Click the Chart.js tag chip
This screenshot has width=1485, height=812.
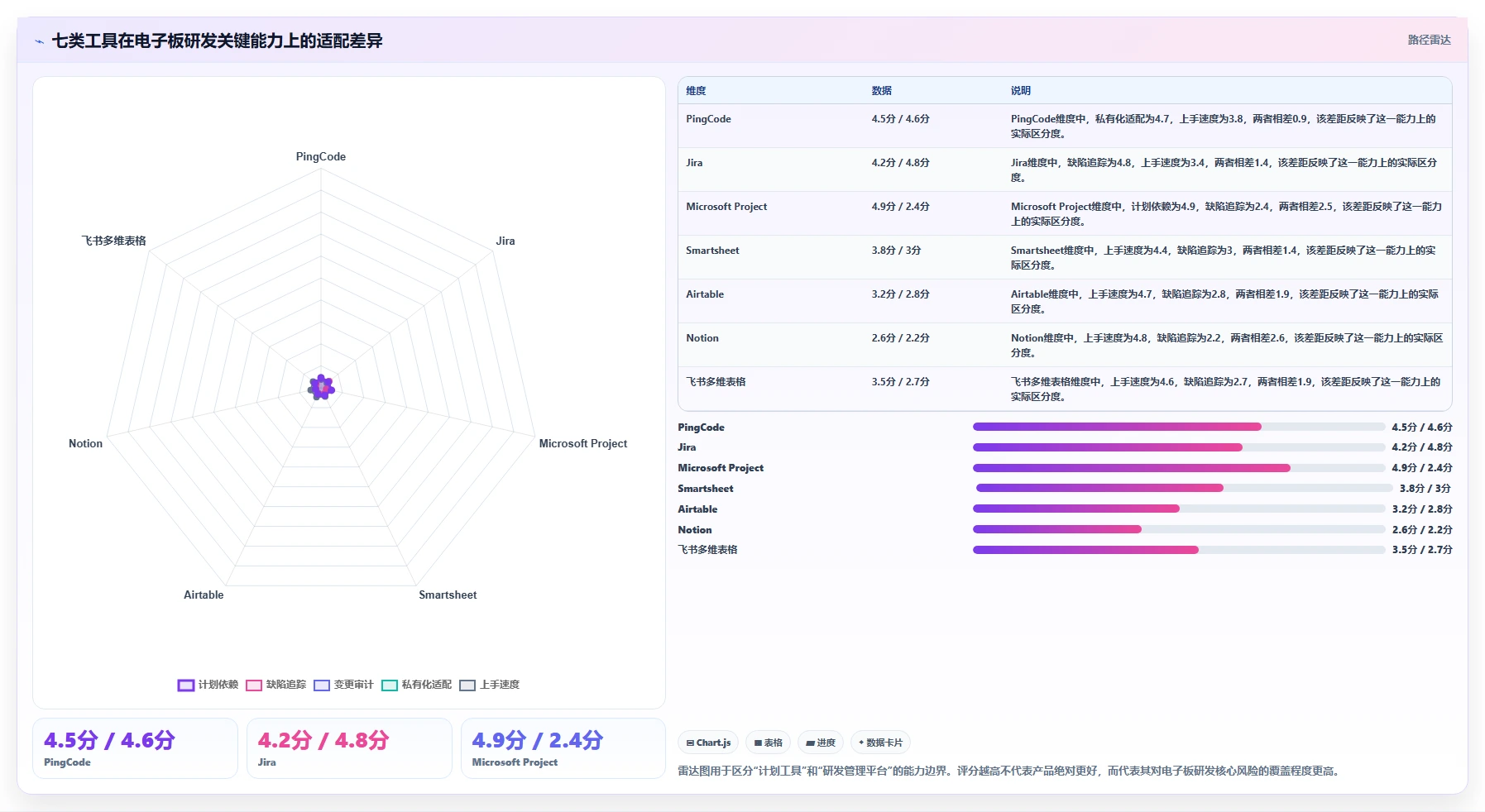pyautogui.click(x=708, y=743)
